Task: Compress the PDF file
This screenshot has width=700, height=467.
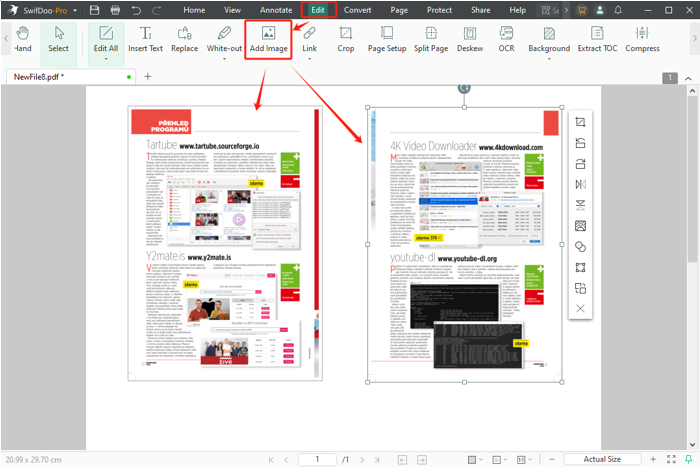Action: [x=642, y=40]
